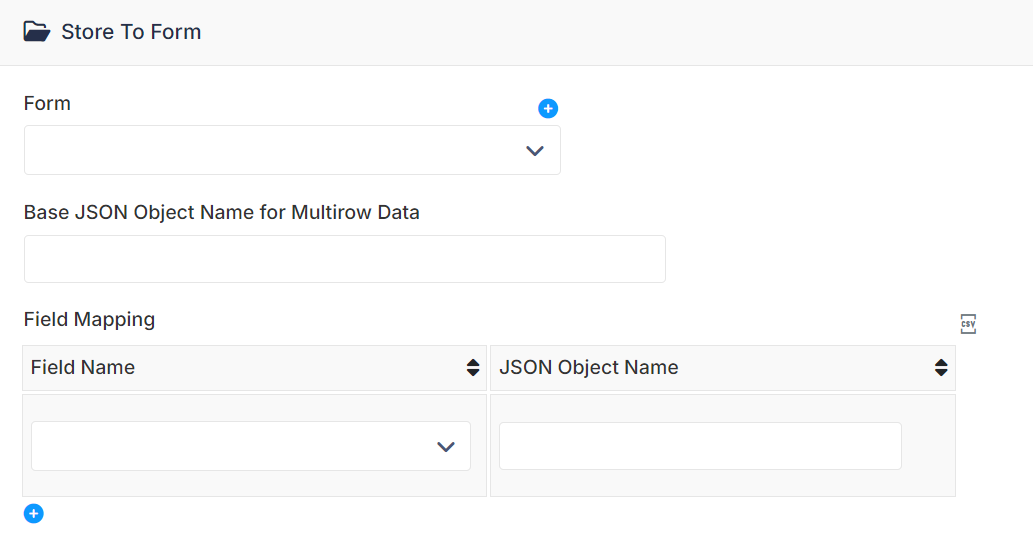Focus the Base JSON Object Name input
1033x538 pixels.
click(345, 259)
